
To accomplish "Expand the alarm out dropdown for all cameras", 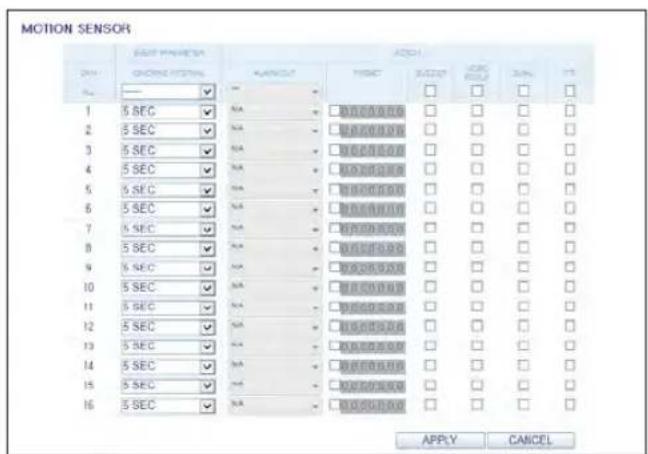I will coord(275,92).
